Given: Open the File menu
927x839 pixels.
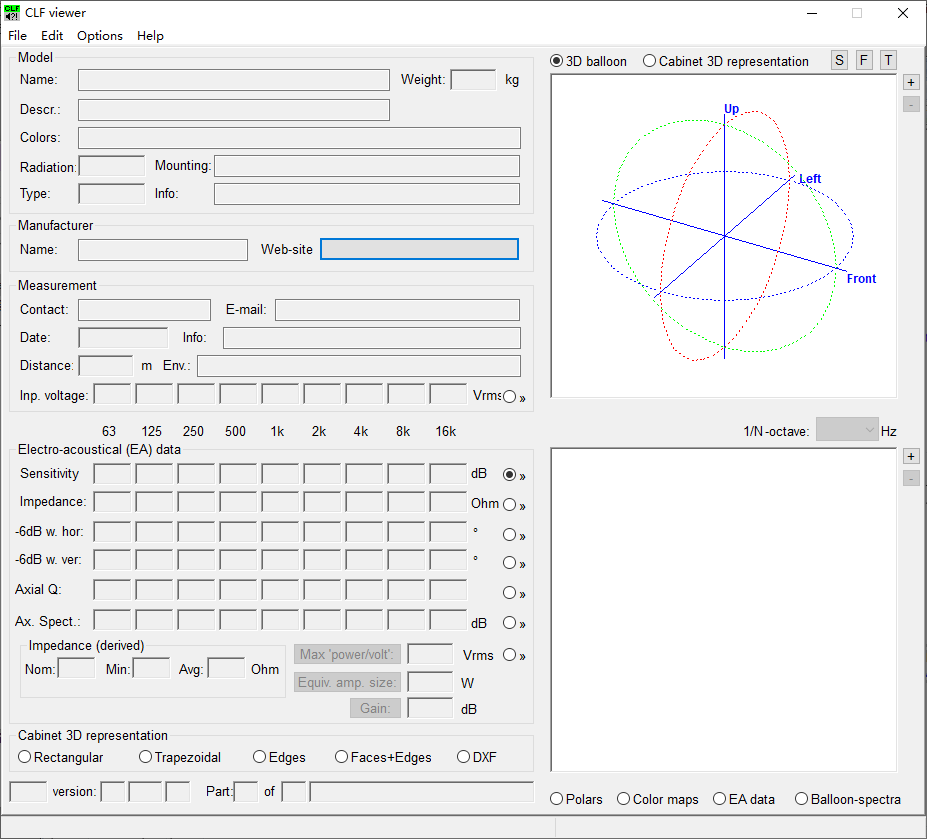Looking at the screenshot, I should click(x=17, y=35).
